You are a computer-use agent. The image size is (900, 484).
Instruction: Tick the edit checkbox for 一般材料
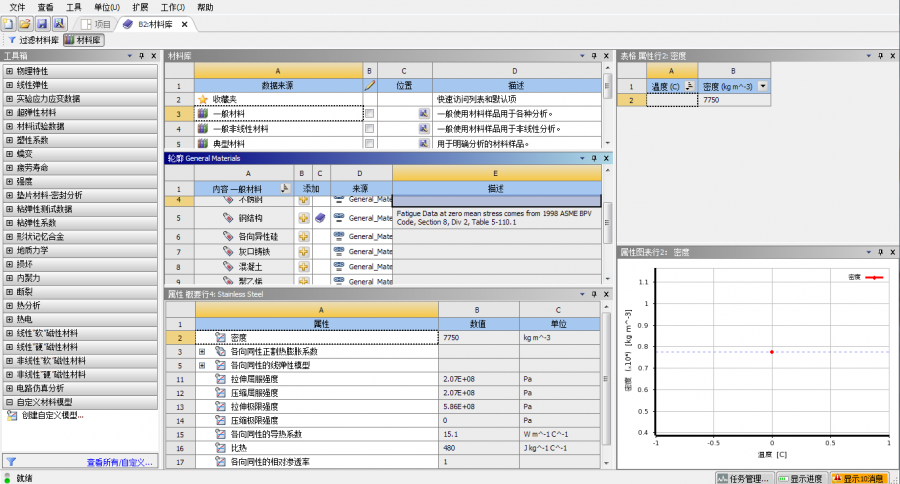pos(370,114)
